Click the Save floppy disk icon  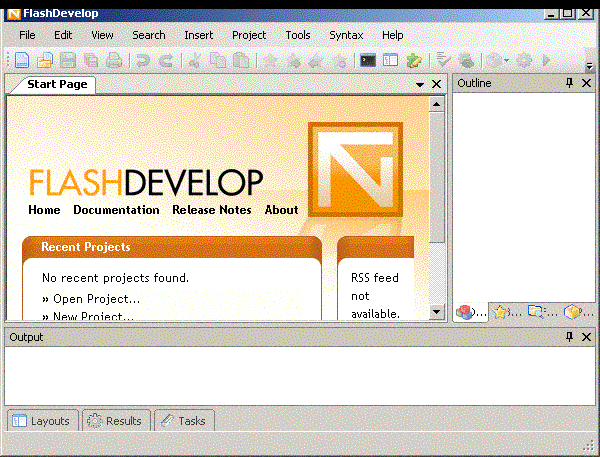[68, 60]
